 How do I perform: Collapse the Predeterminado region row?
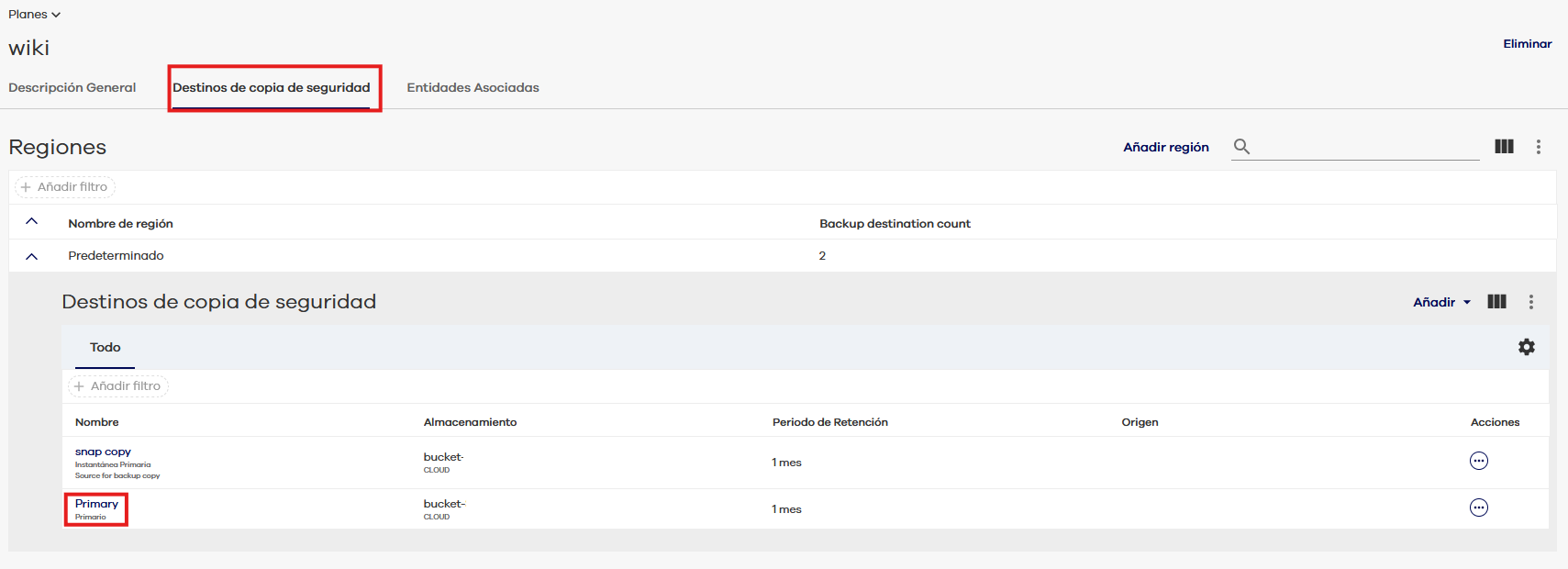[x=32, y=256]
